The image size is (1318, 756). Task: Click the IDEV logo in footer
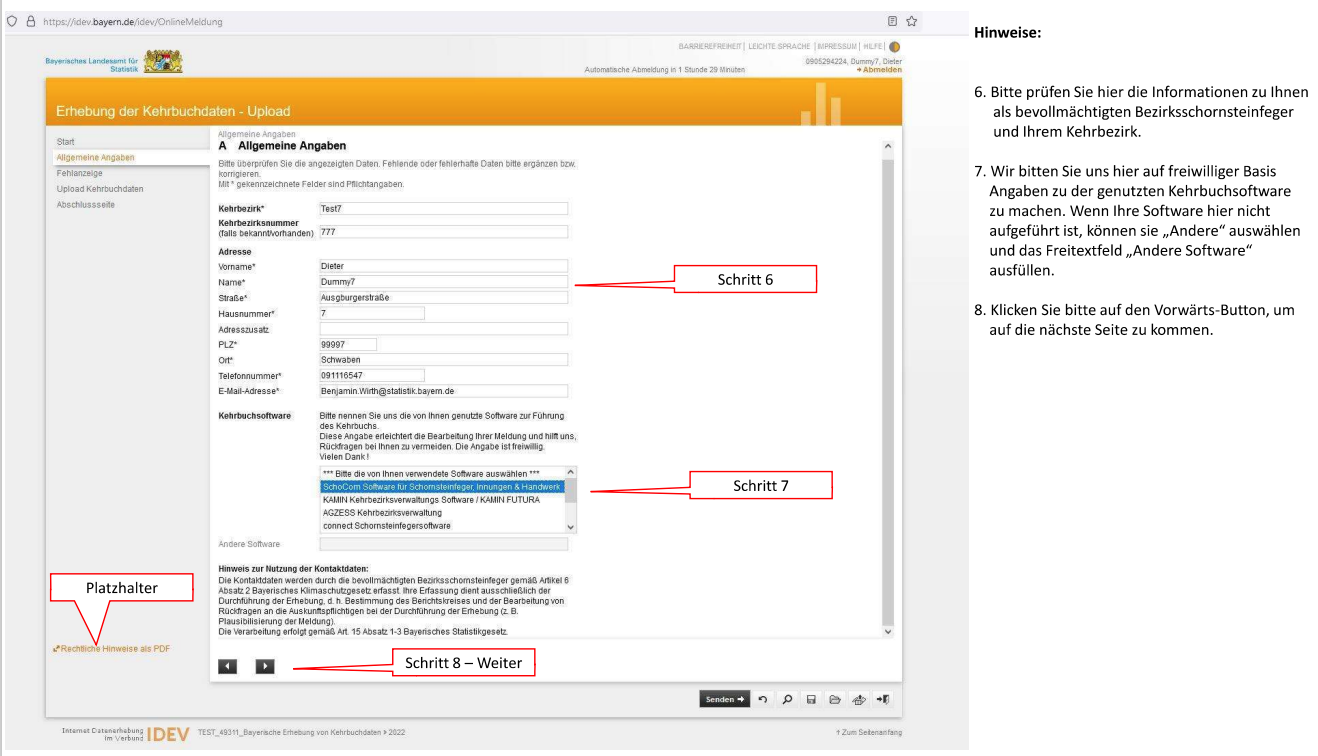[169, 733]
